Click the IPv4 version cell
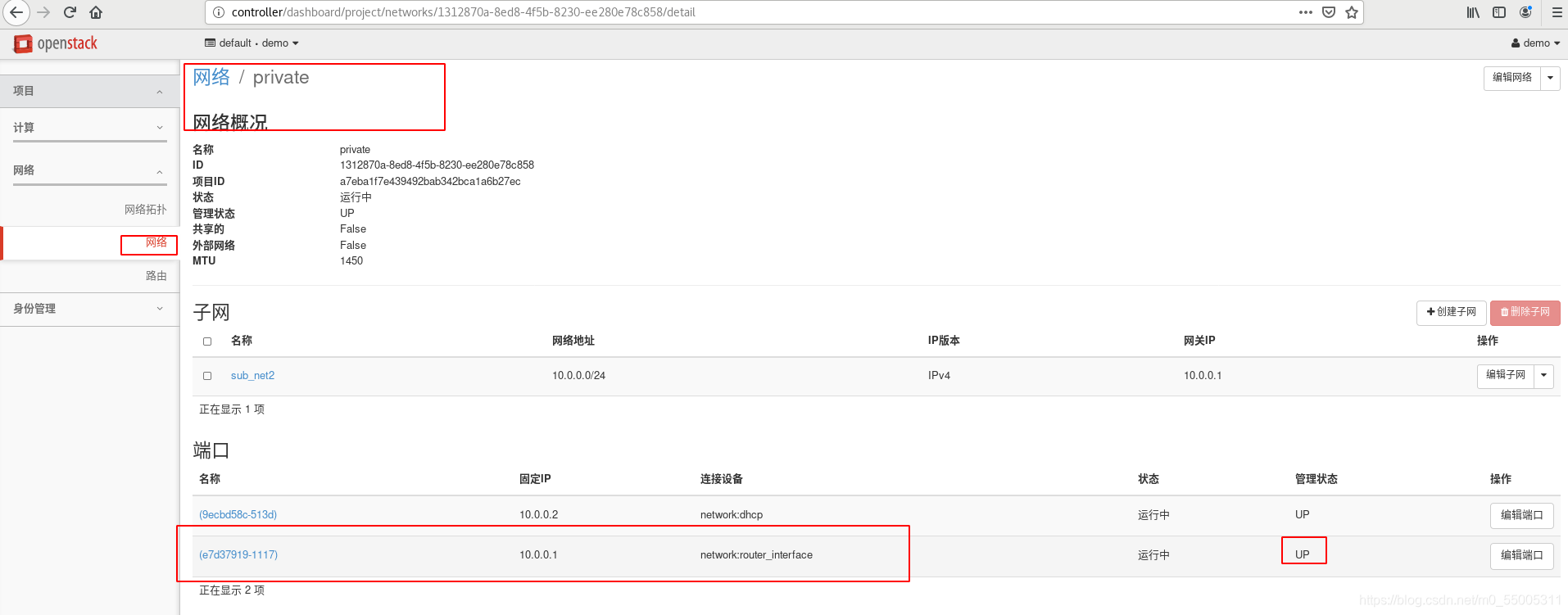This screenshot has width=1568, height=615. click(939, 376)
